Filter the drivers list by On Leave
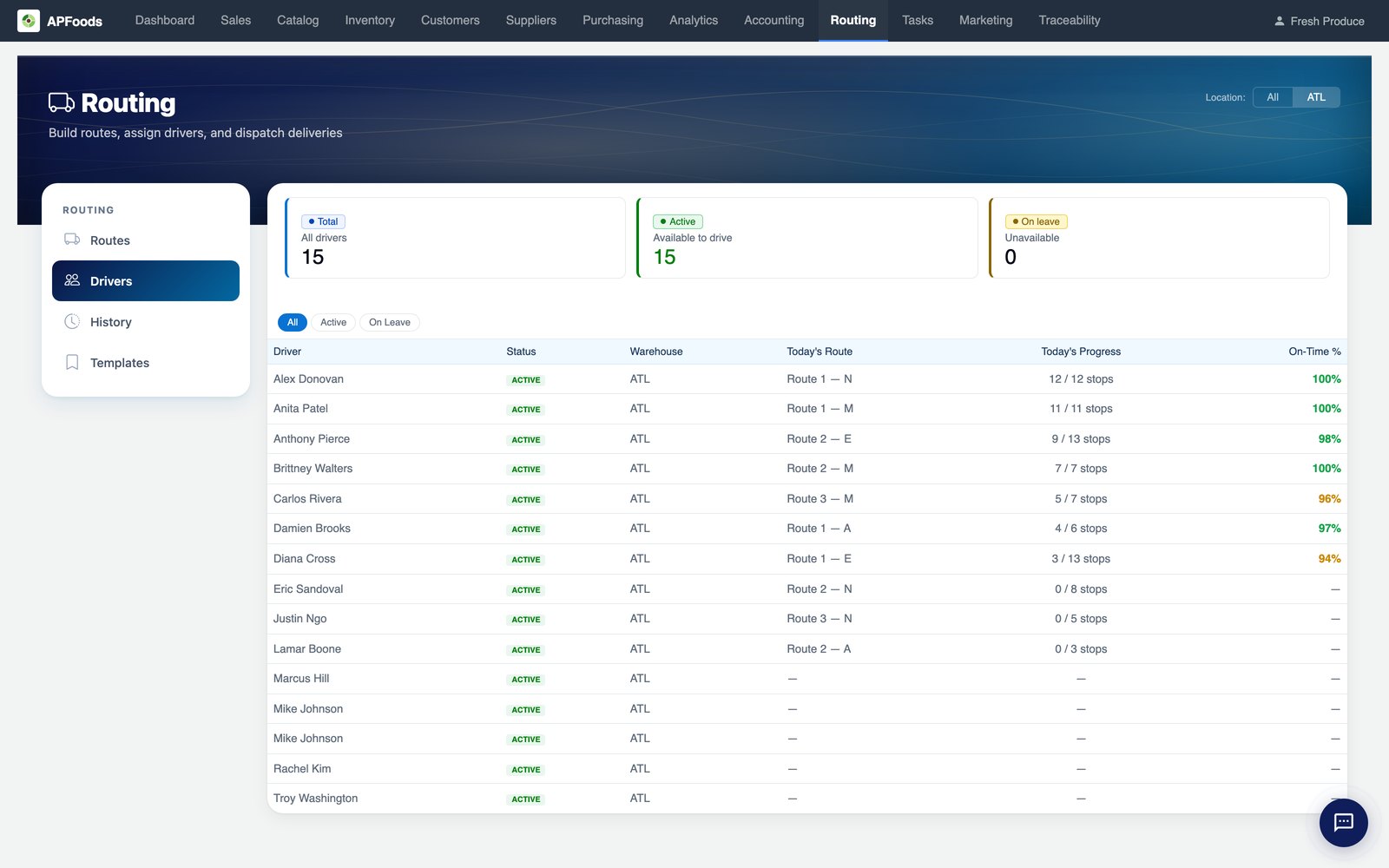Image resolution: width=1389 pixels, height=868 pixels. [x=390, y=322]
